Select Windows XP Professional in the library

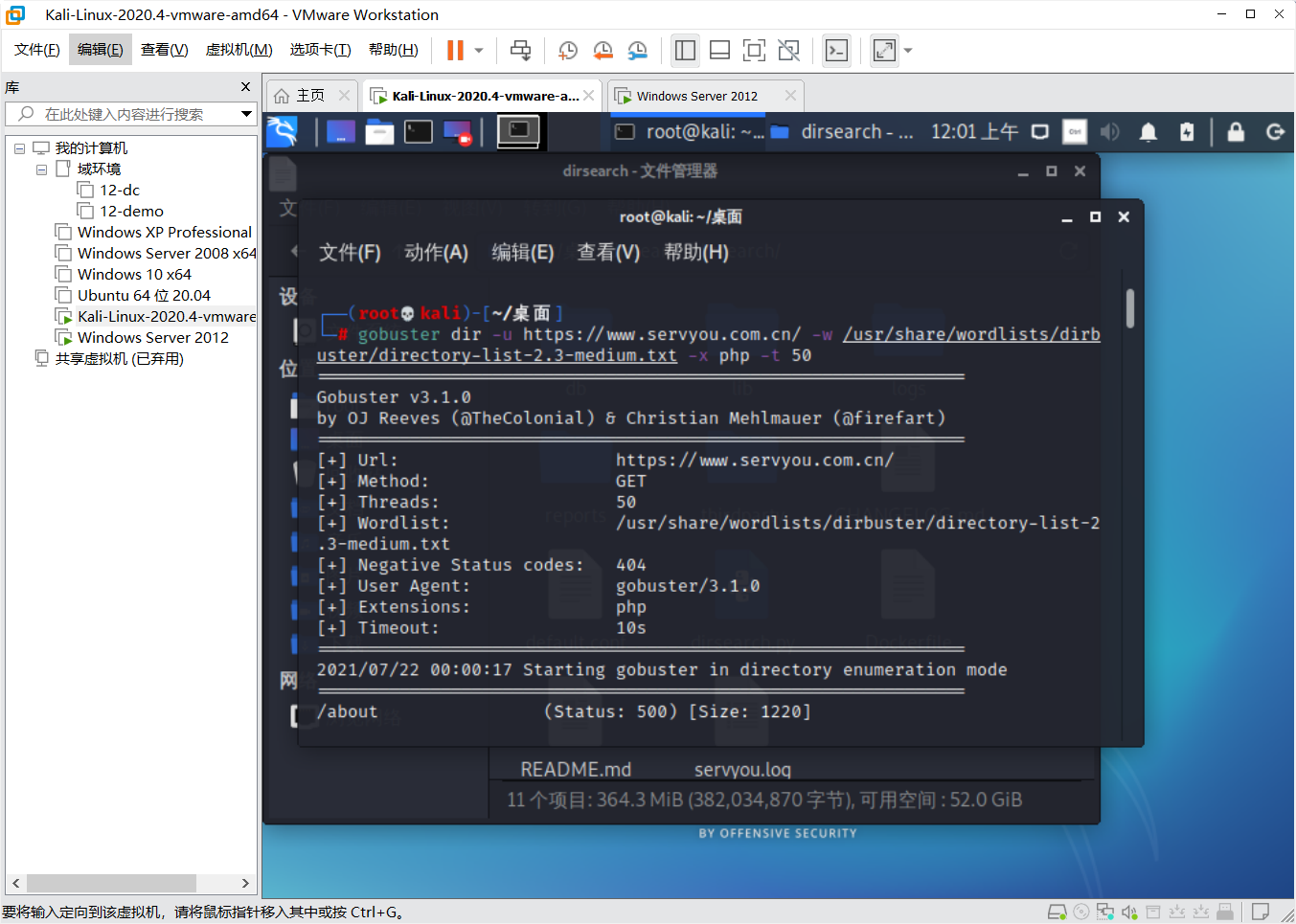[x=164, y=232]
